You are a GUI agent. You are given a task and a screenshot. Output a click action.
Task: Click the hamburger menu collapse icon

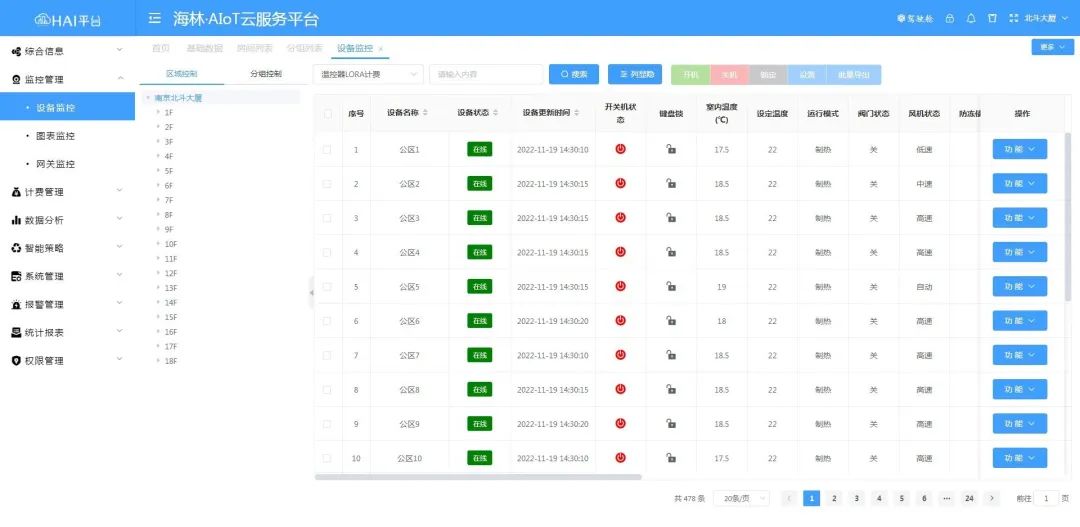point(154,18)
